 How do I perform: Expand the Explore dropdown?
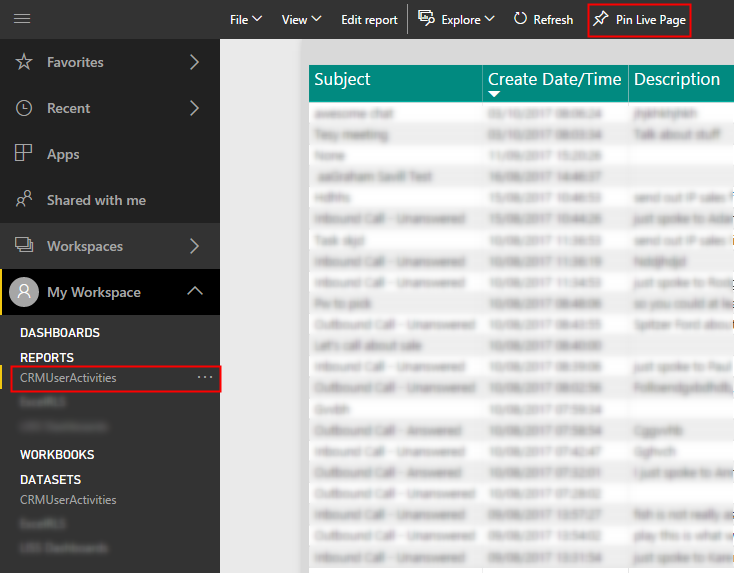coord(456,20)
